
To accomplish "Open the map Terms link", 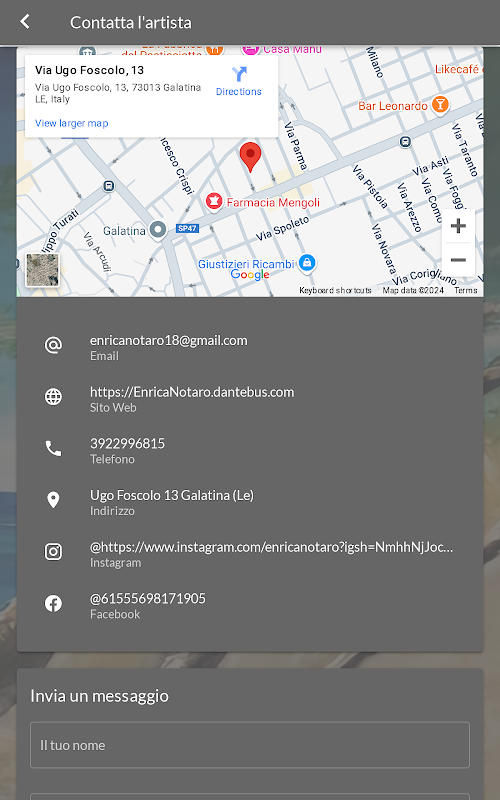I will click(466, 290).
